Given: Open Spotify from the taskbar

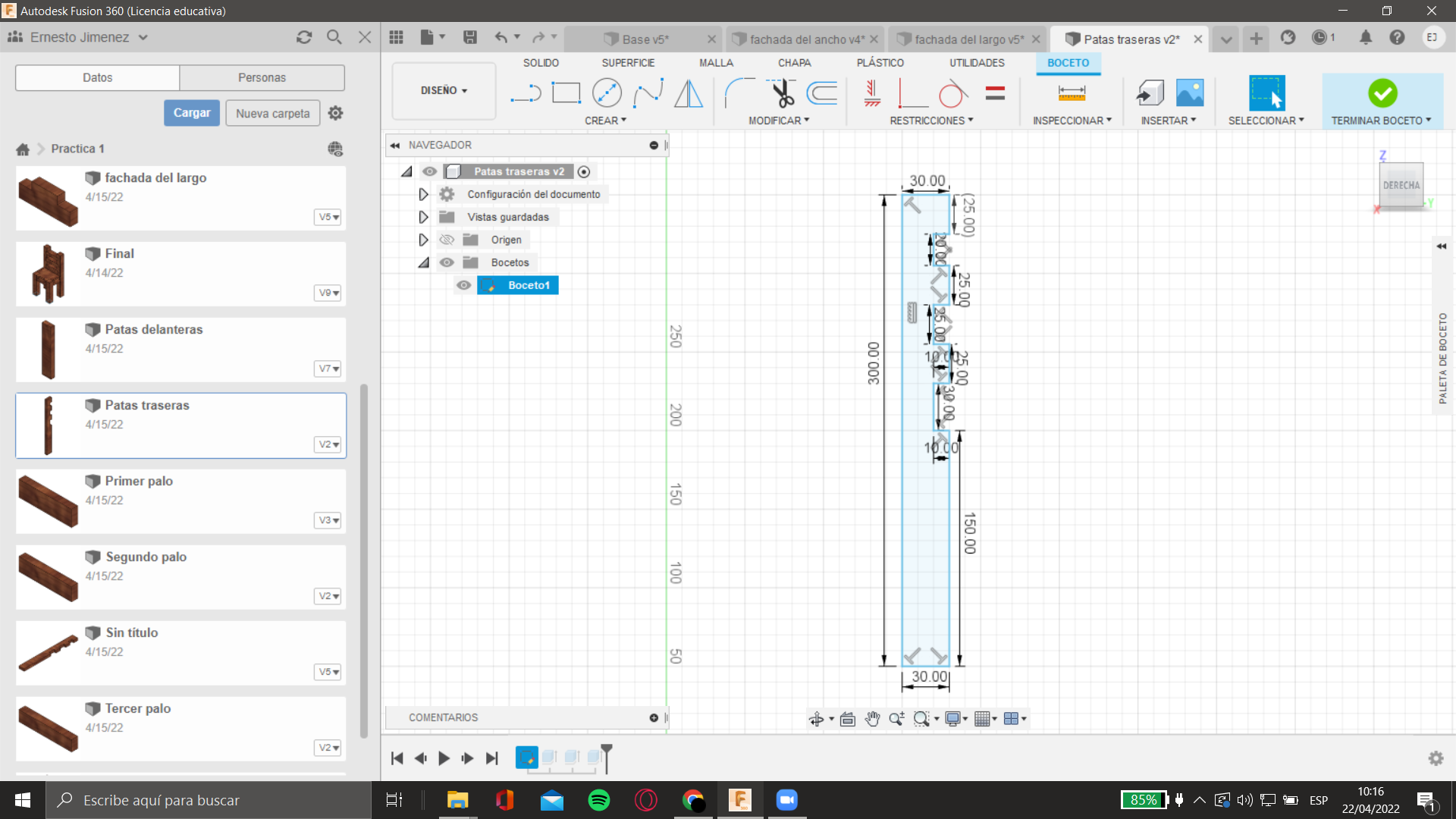Looking at the screenshot, I should [x=599, y=800].
